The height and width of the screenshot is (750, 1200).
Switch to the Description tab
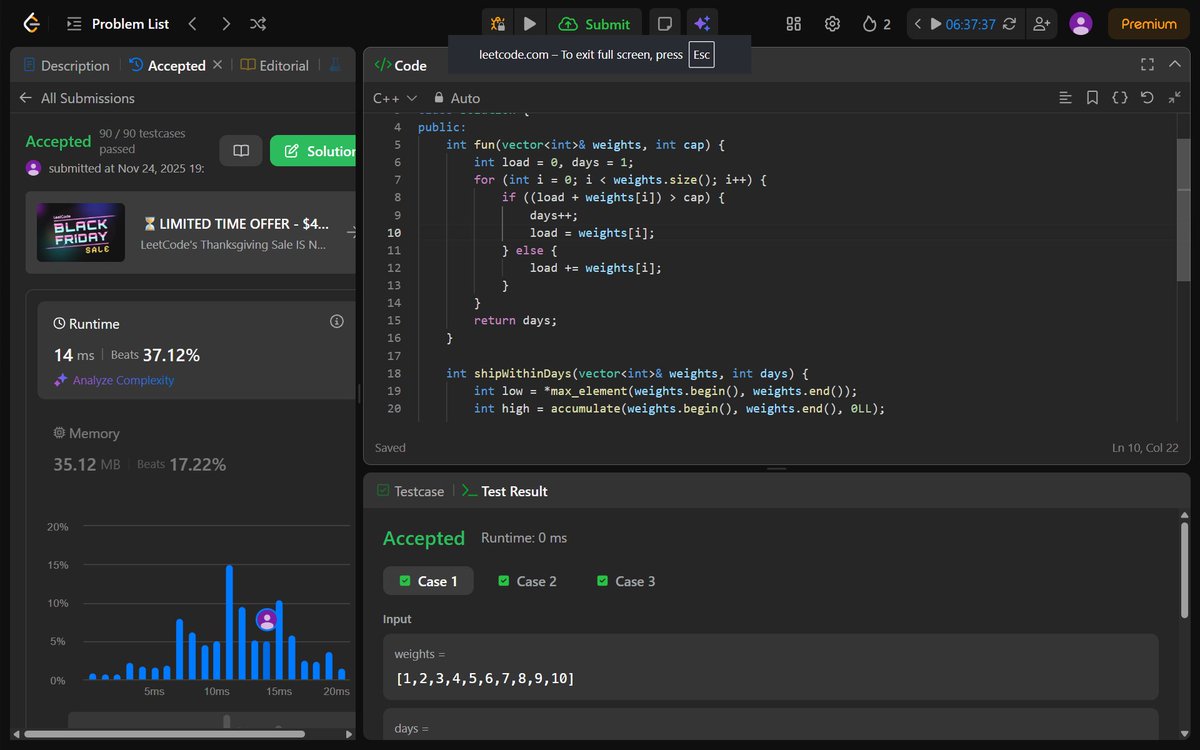click(x=65, y=65)
